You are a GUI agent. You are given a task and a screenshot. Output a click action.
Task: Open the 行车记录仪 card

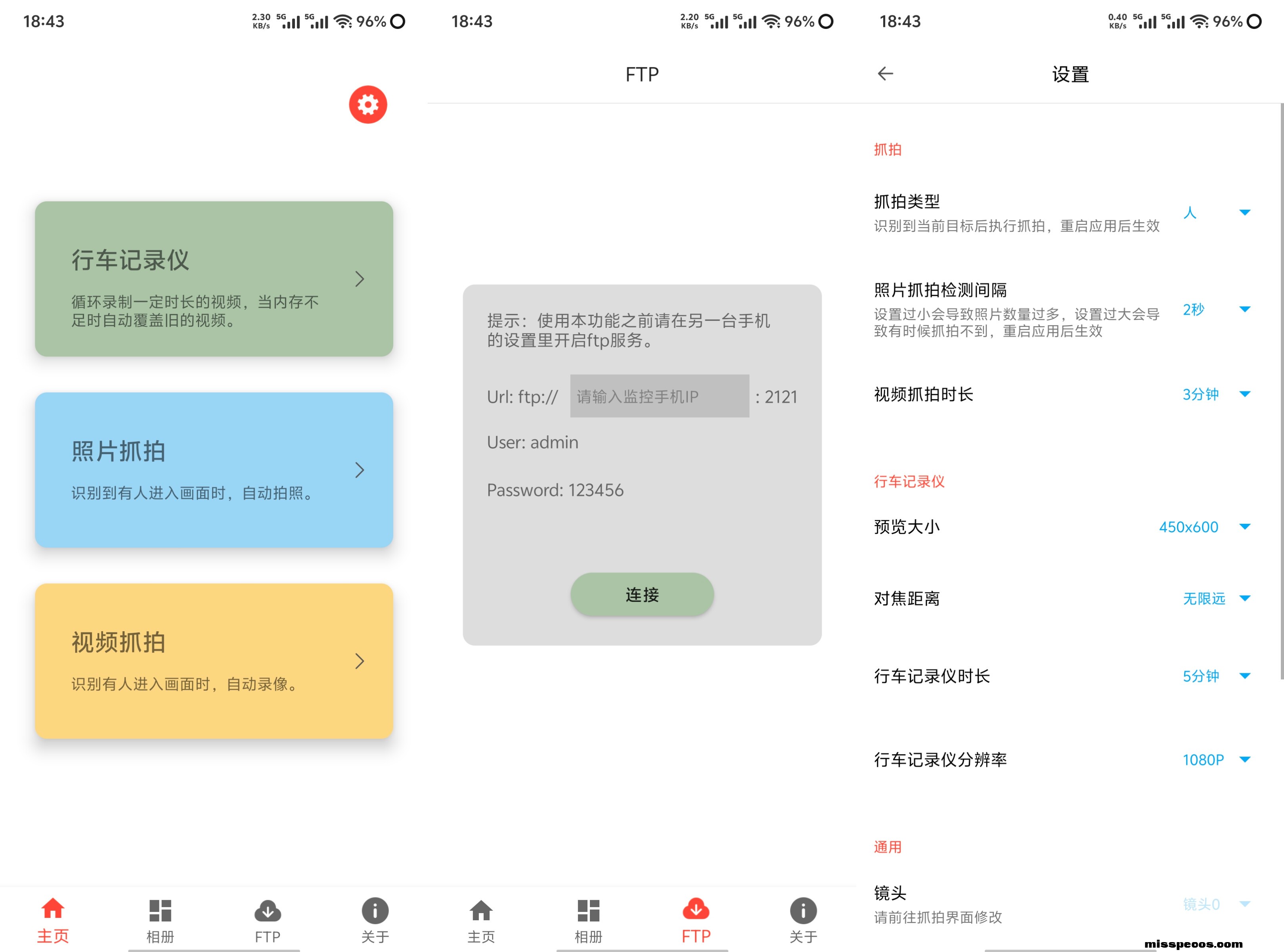click(214, 279)
